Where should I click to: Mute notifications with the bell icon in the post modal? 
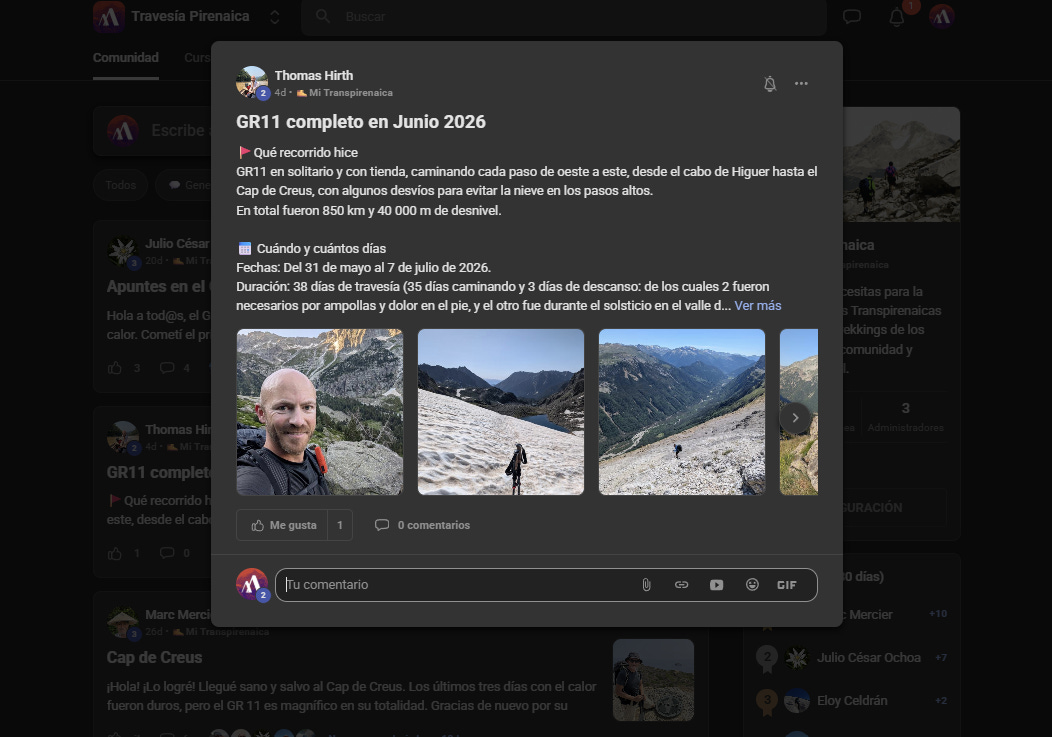(x=770, y=84)
